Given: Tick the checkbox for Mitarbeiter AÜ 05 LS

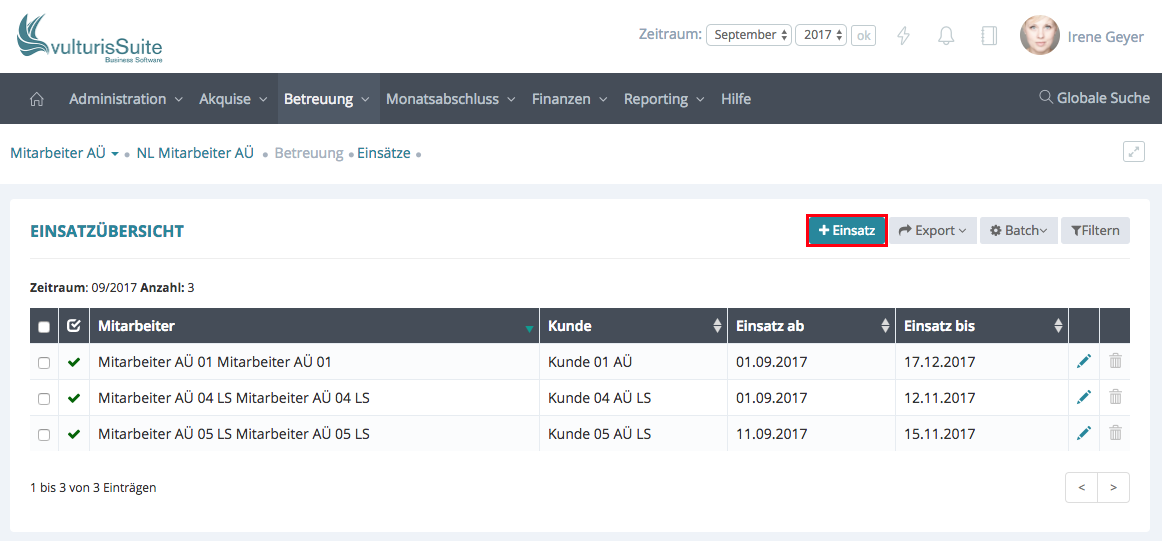Looking at the screenshot, I should point(44,434).
